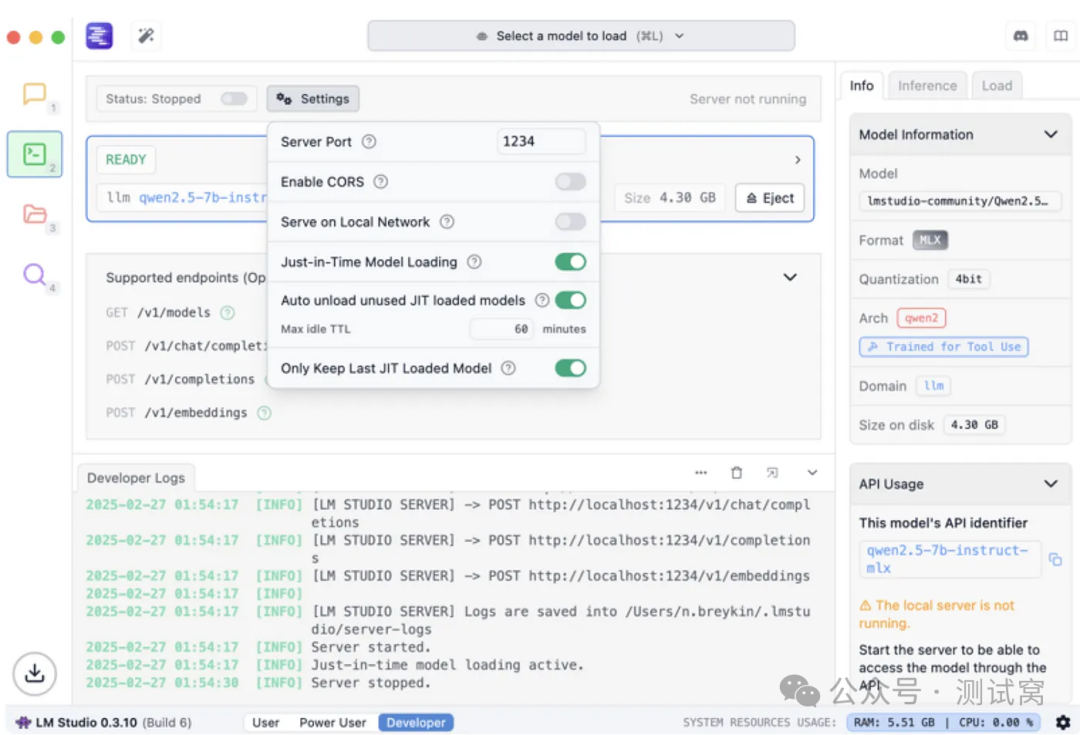Click the Max idle TTL minutes field
This screenshot has height=735, width=1080.
tap(502, 329)
